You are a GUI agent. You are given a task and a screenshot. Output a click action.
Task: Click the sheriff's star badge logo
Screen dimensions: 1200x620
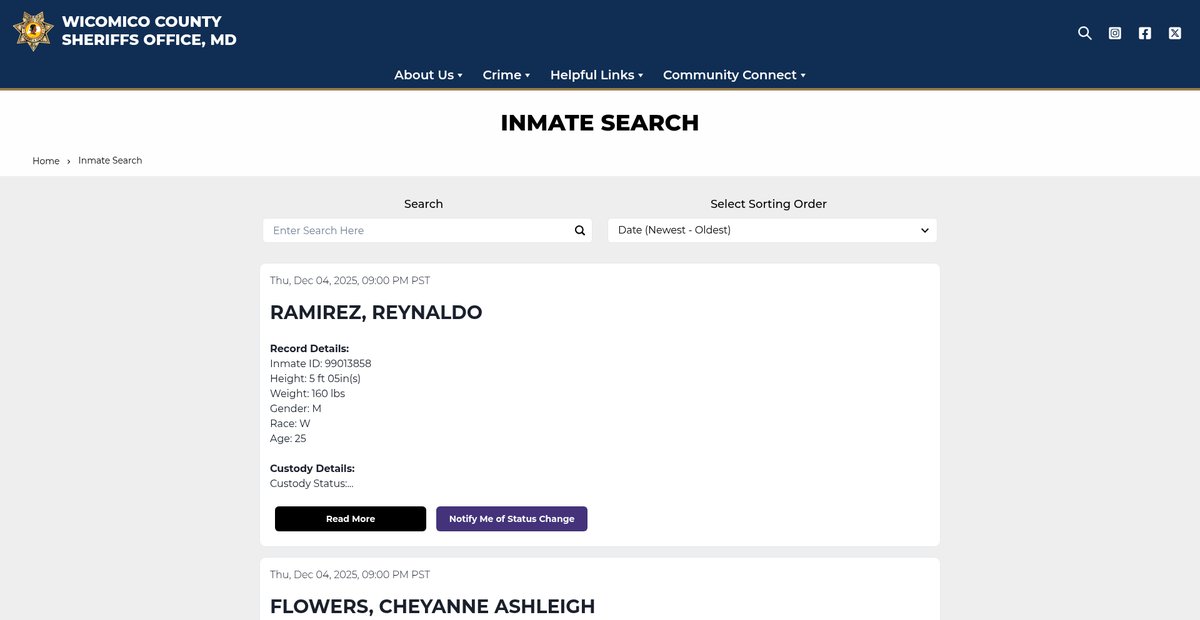tap(33, 31)
